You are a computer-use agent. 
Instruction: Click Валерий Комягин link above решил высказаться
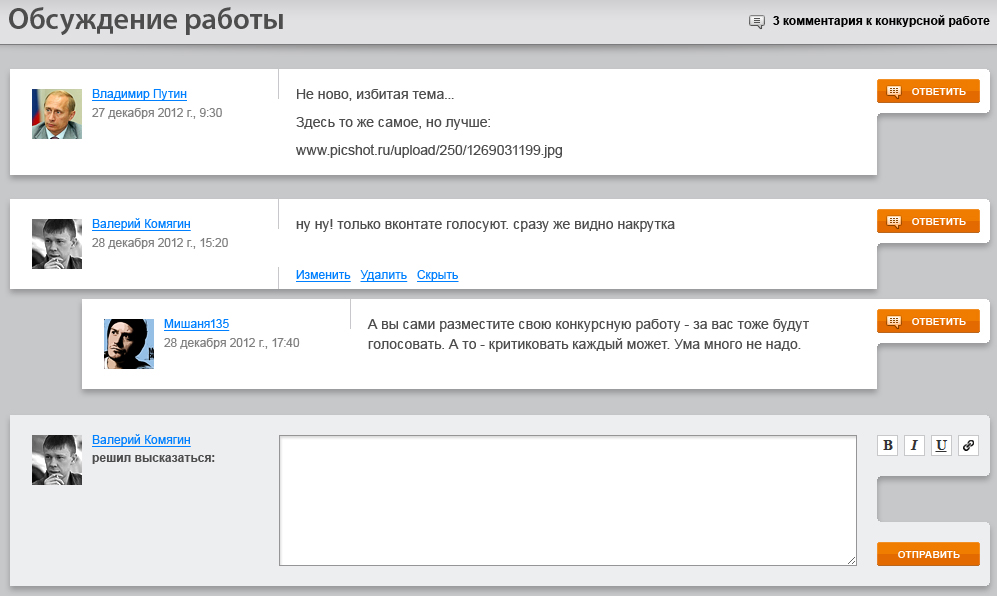click(141, 440)
